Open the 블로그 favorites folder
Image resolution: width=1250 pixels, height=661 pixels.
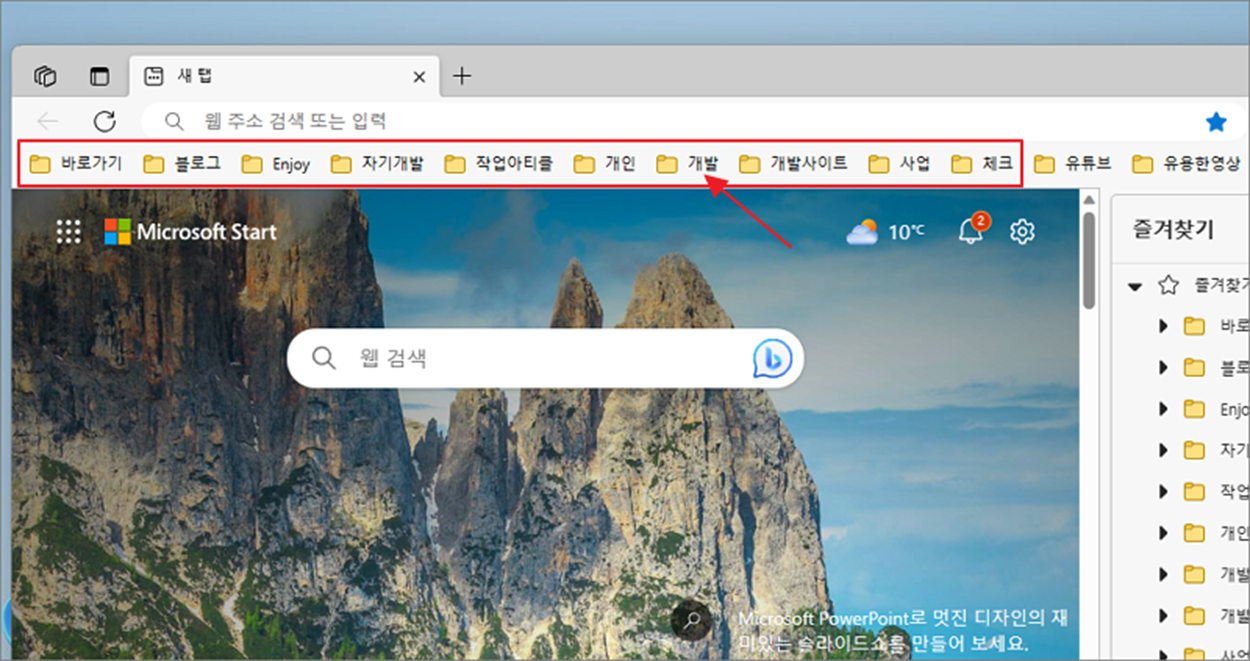point(182,164)
